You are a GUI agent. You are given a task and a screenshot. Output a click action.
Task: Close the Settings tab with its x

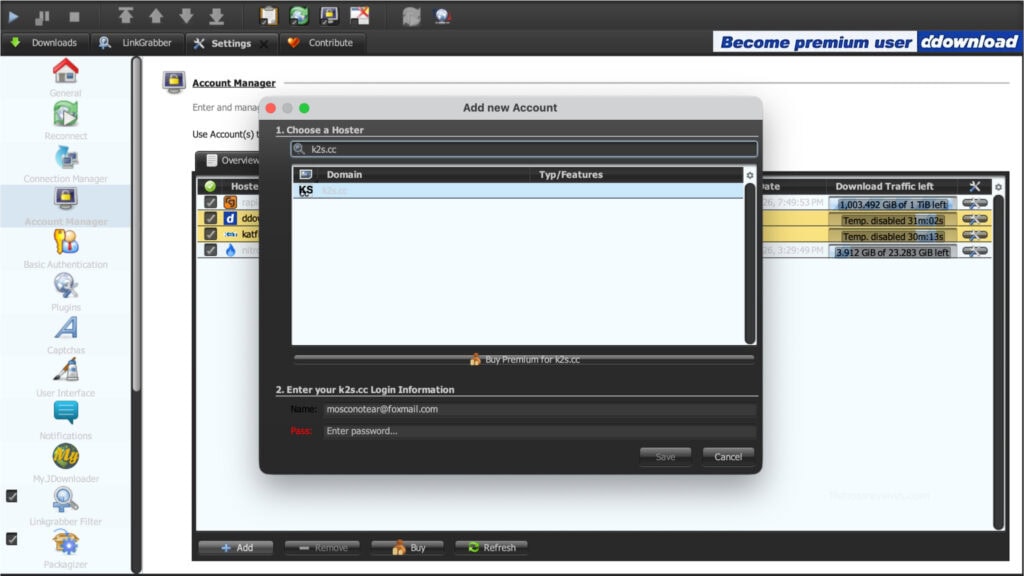coord(264,44)
